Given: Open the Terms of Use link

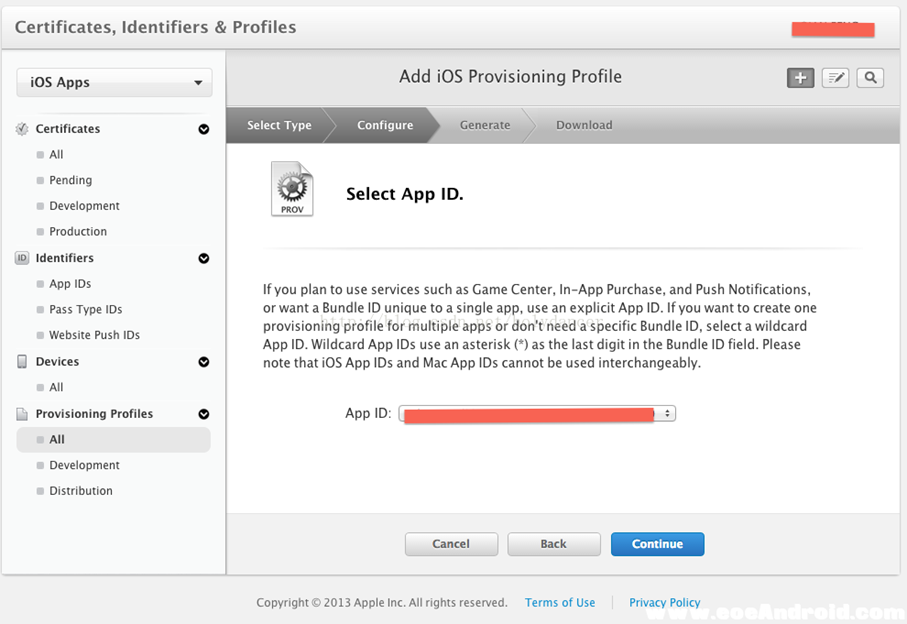Looking at the screenshot, I should pos(560,603).
